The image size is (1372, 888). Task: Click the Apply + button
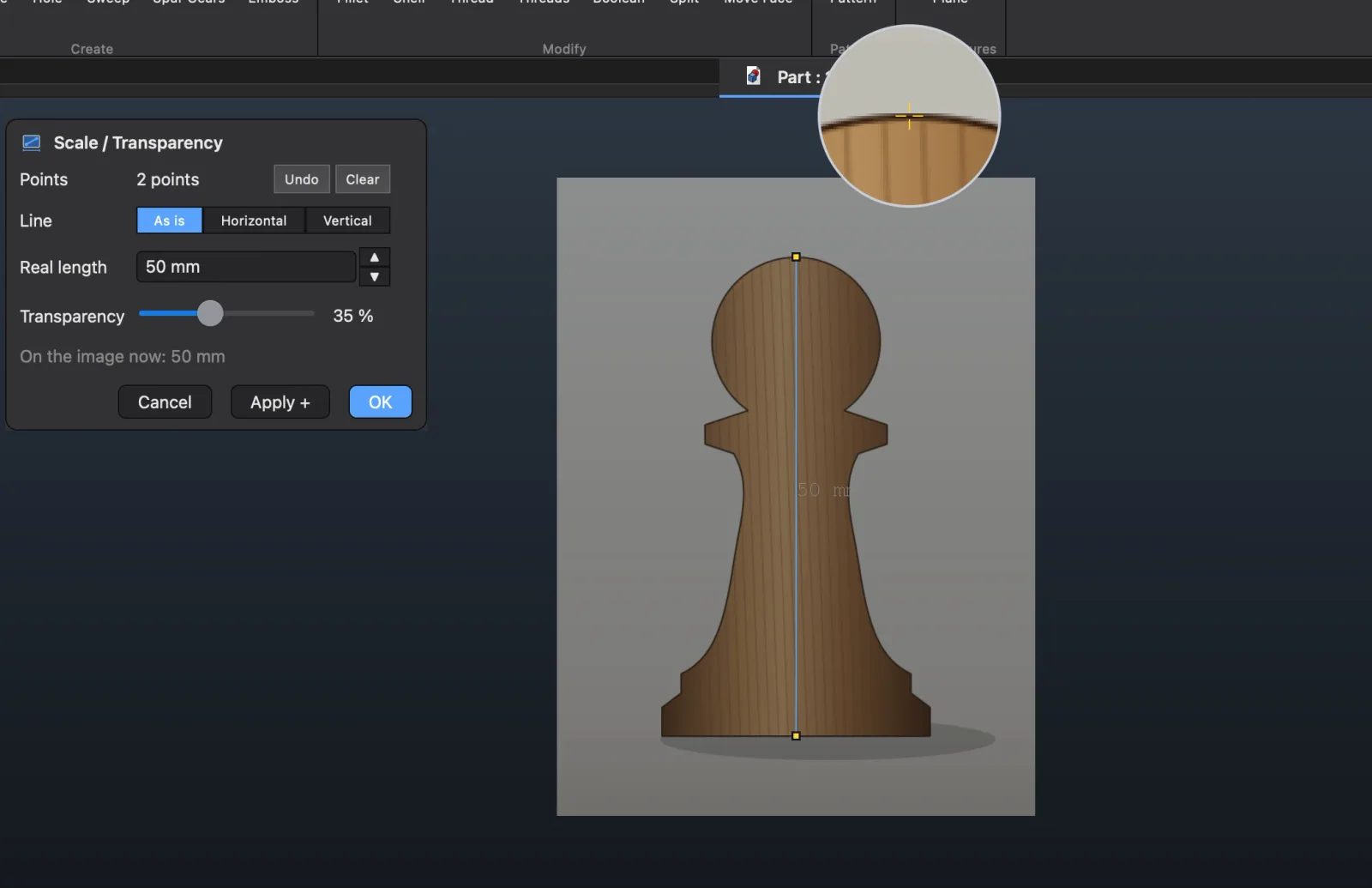pyautogui.click(x=280, y=402)
